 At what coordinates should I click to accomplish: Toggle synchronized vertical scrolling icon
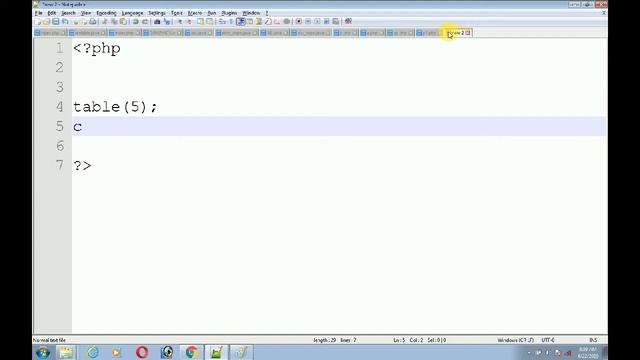pyautogui.click(x=200, y=21)
